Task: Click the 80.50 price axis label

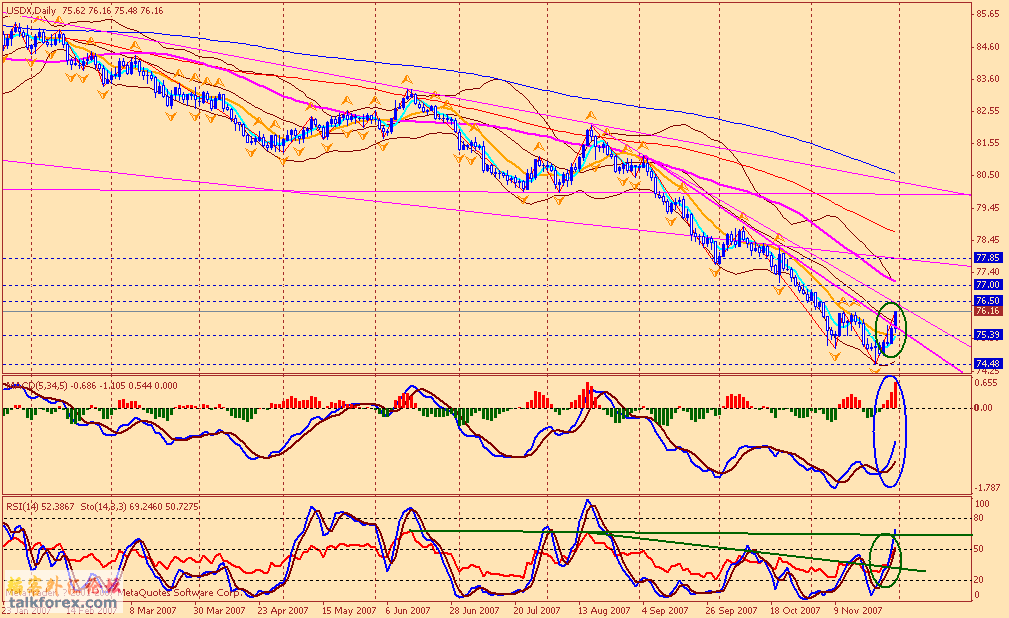Action: [x=988, y=175]
